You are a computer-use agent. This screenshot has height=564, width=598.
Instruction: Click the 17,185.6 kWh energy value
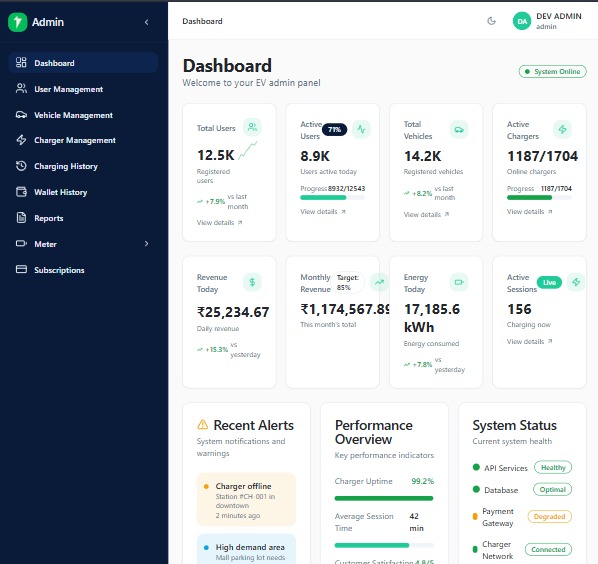[x=432, y=318]
